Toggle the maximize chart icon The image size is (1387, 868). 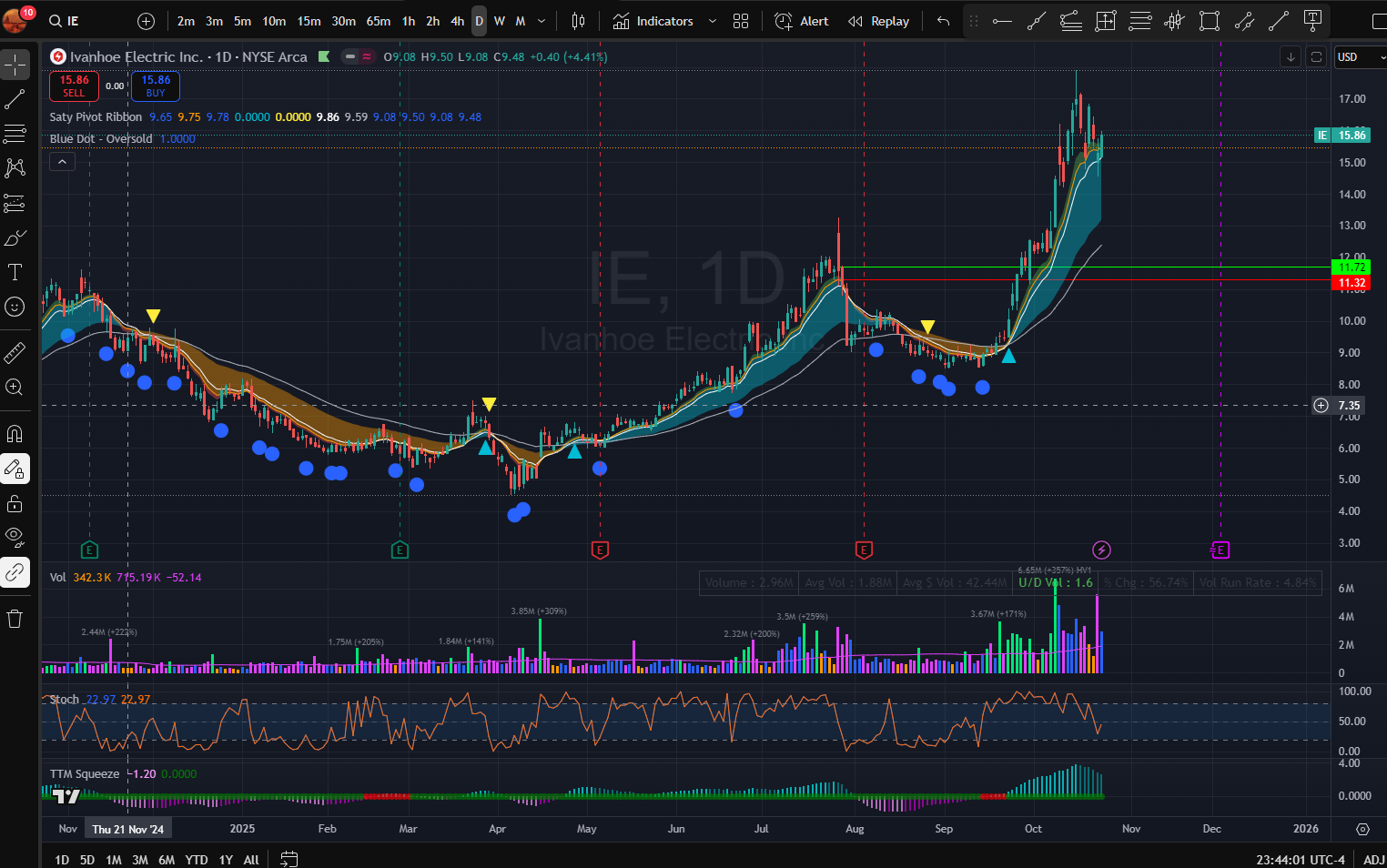click(1316, 56)
